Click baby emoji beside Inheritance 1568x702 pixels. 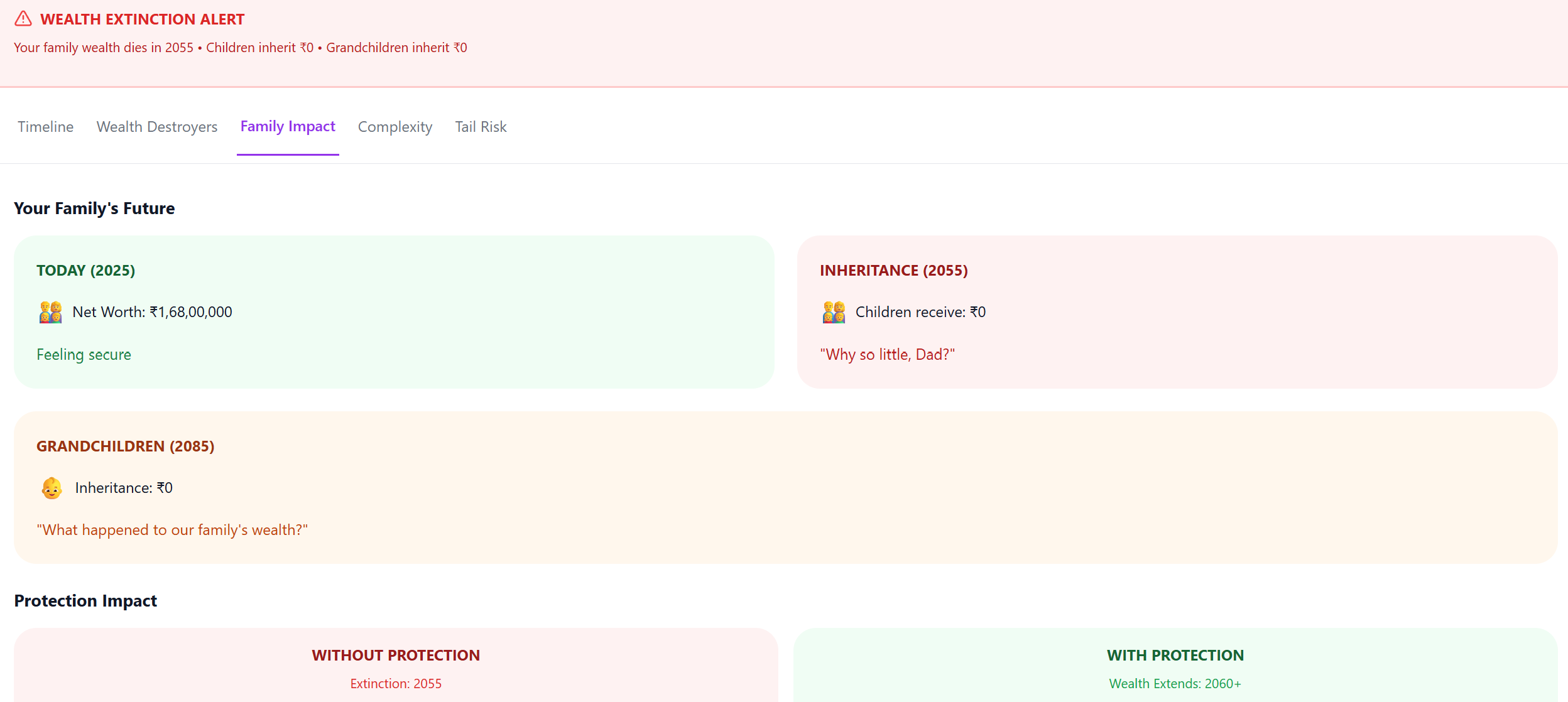click(x=52, y=488)
